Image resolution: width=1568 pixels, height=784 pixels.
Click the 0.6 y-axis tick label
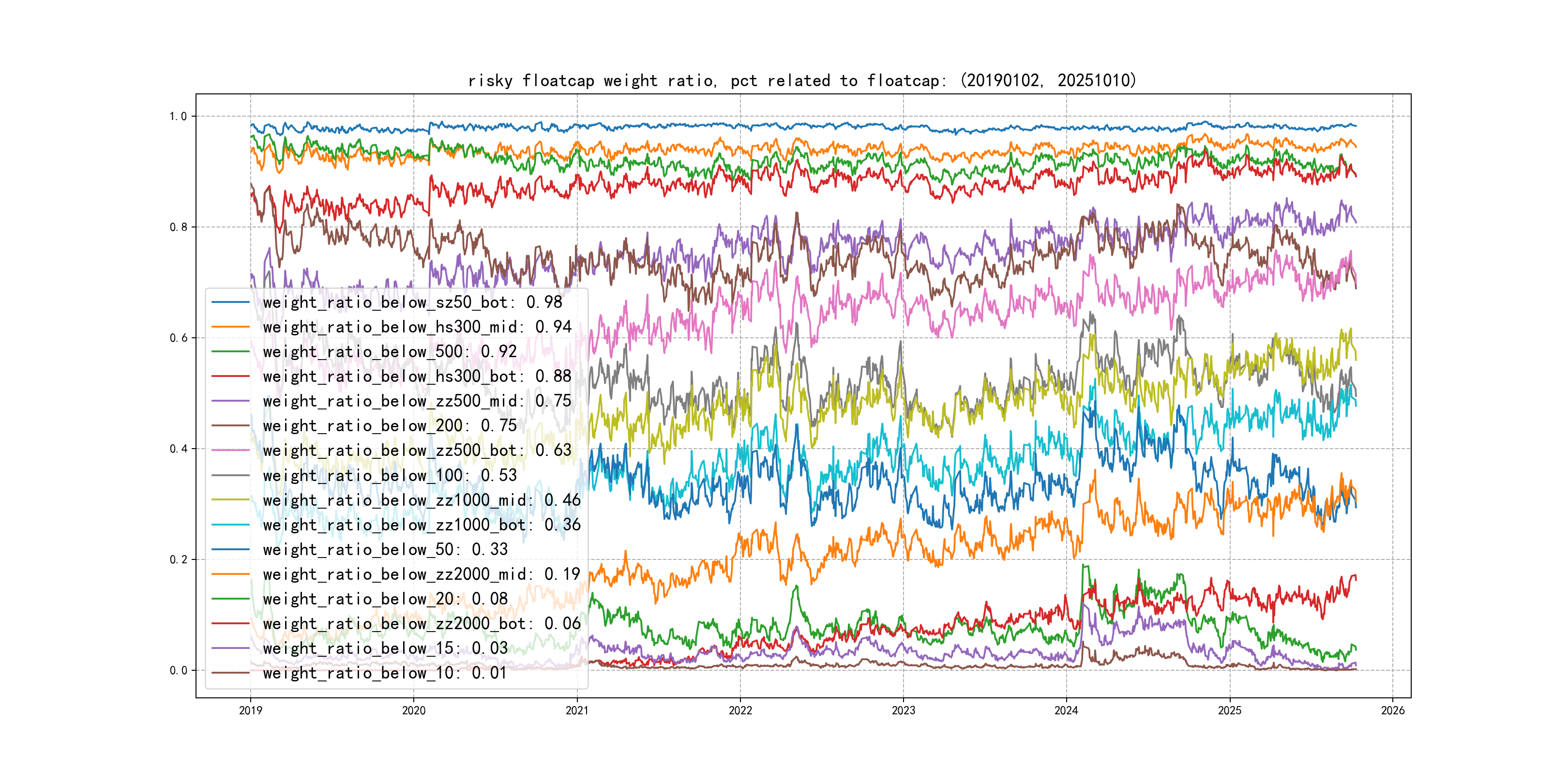[x=179, y=338]
